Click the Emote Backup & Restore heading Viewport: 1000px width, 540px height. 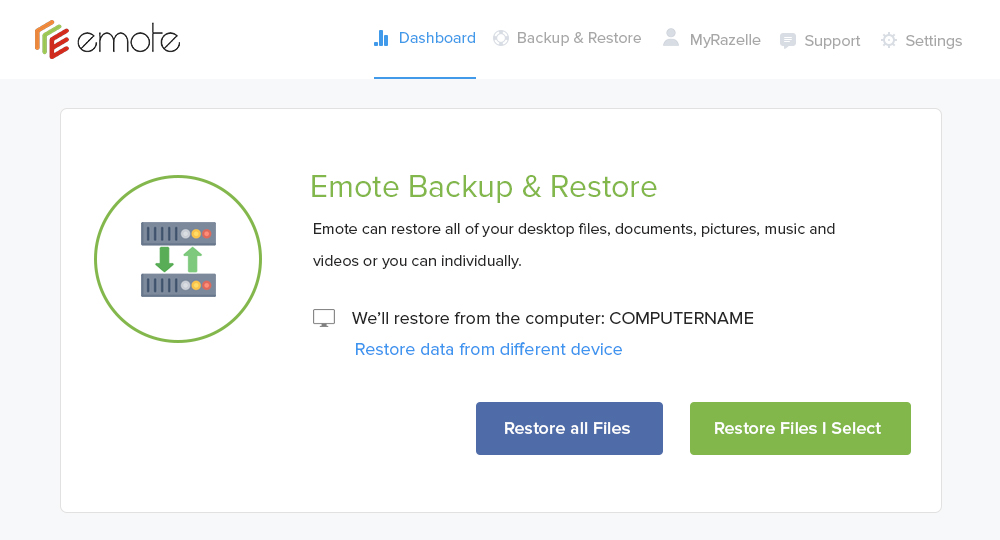(483, 187)
